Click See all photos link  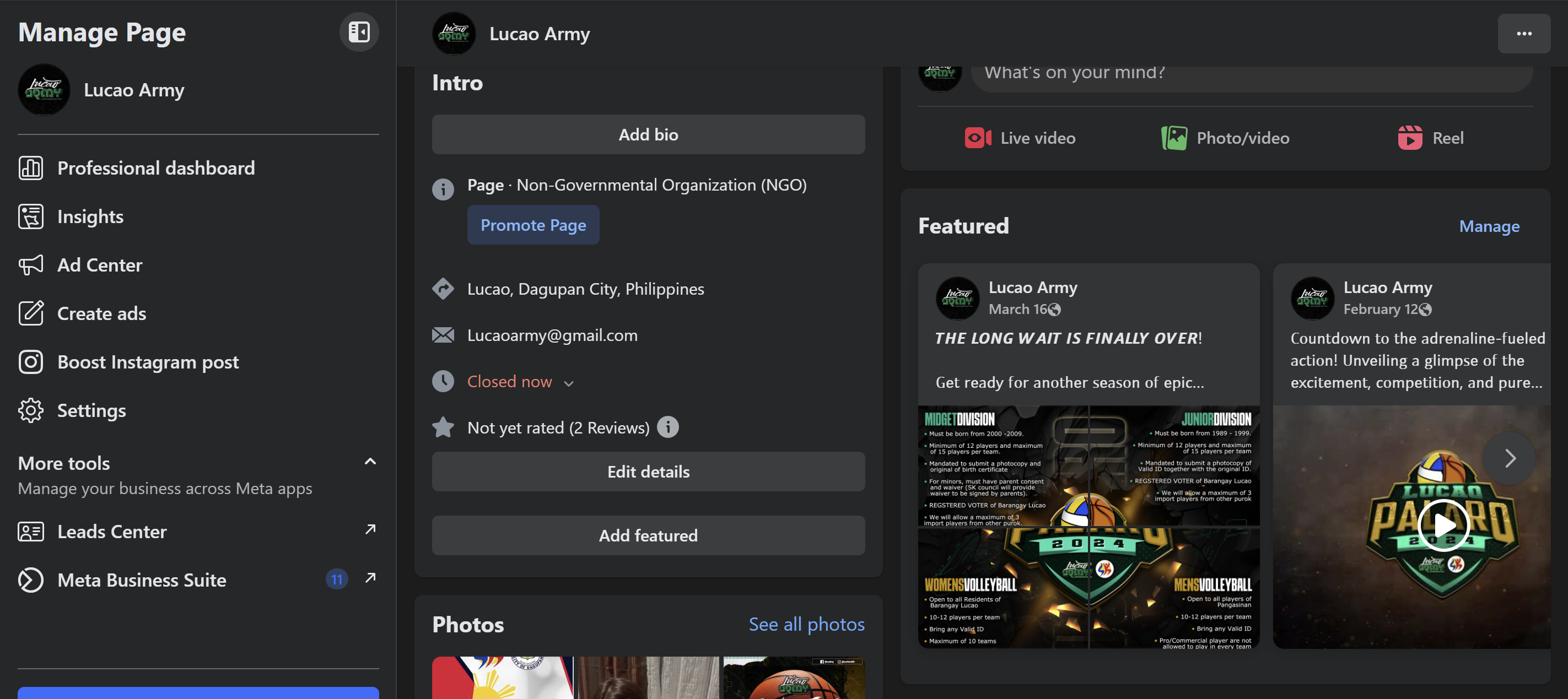point(806,624)
